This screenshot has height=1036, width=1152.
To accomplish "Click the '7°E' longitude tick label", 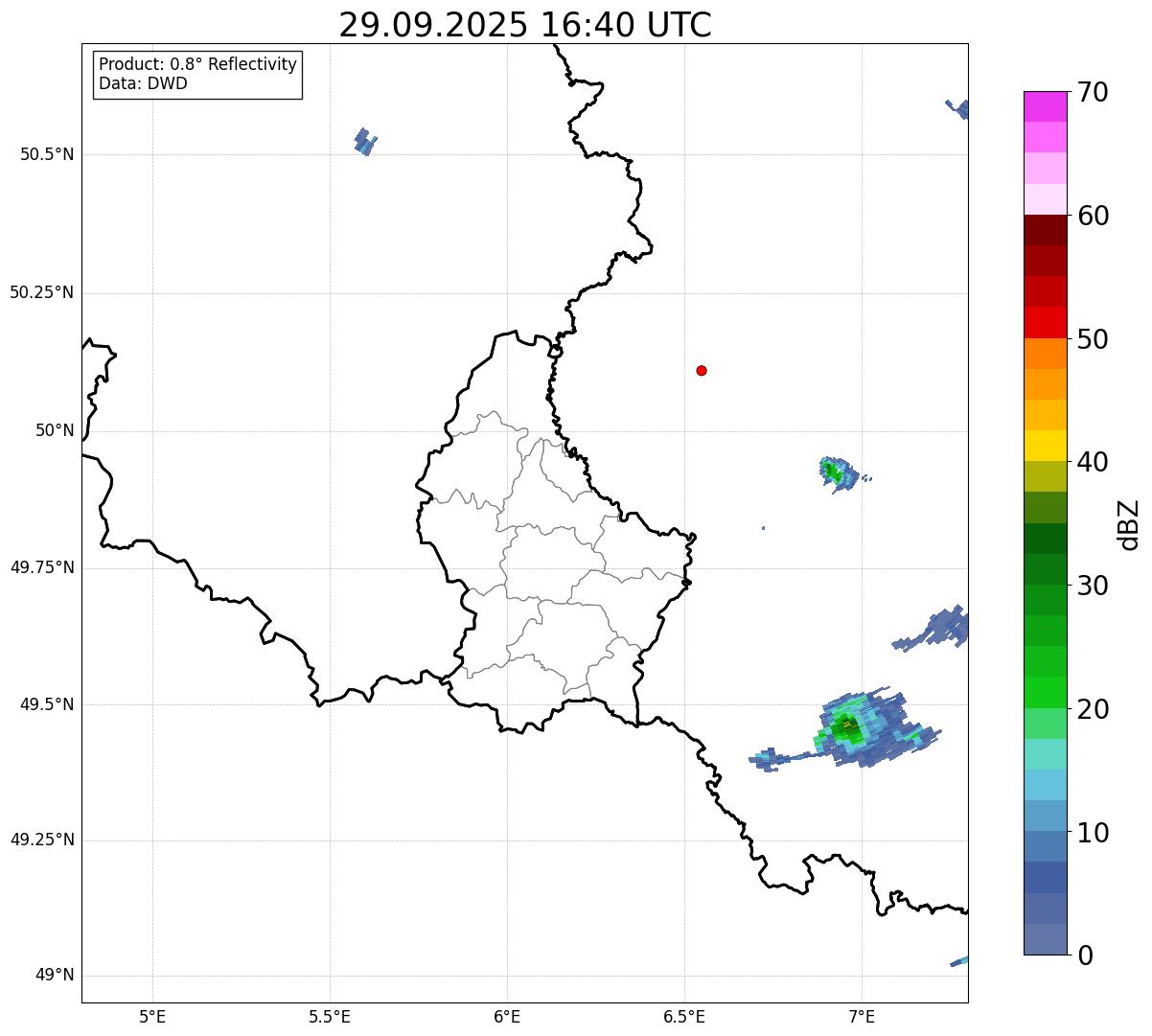I will 862,1017.
